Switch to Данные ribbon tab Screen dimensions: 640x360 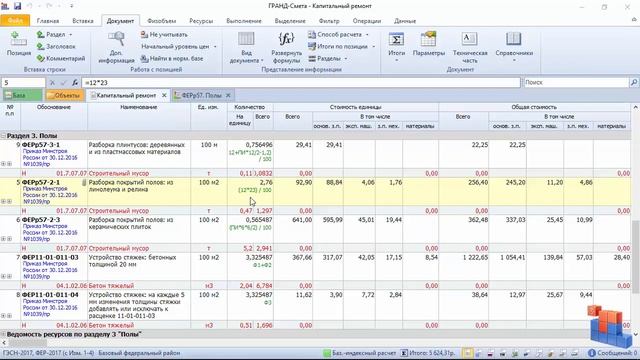tap(405, 21)
